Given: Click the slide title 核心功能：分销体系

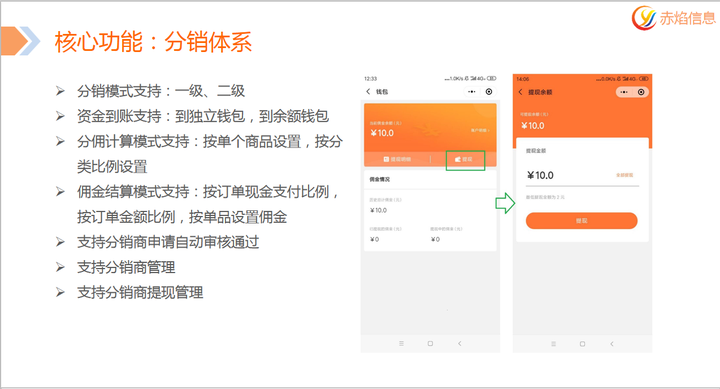Looking at the screenshot, I should coord(153,42).
